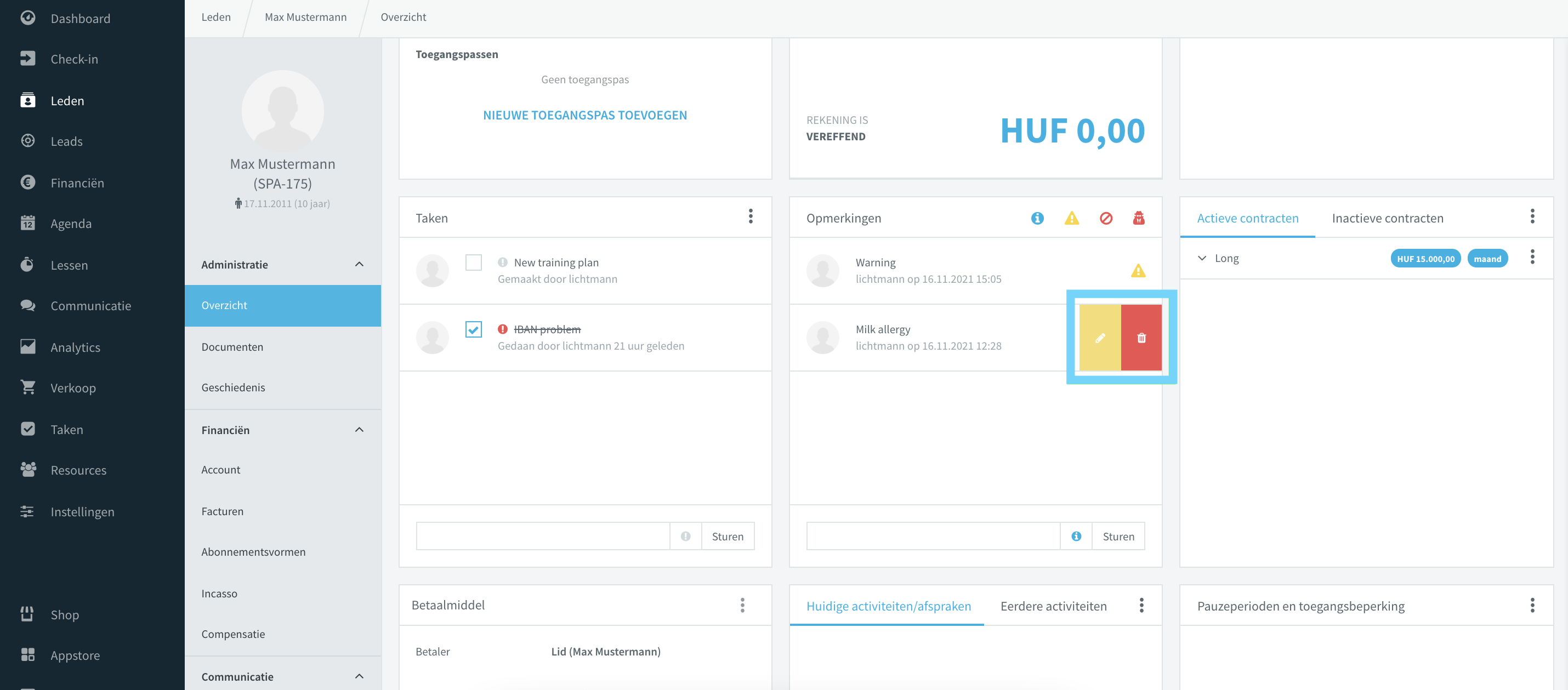Viewport: 1568px width, 690px height.
Task: Click Max Mustermann's profile avatar
Action: click(282, 111)
